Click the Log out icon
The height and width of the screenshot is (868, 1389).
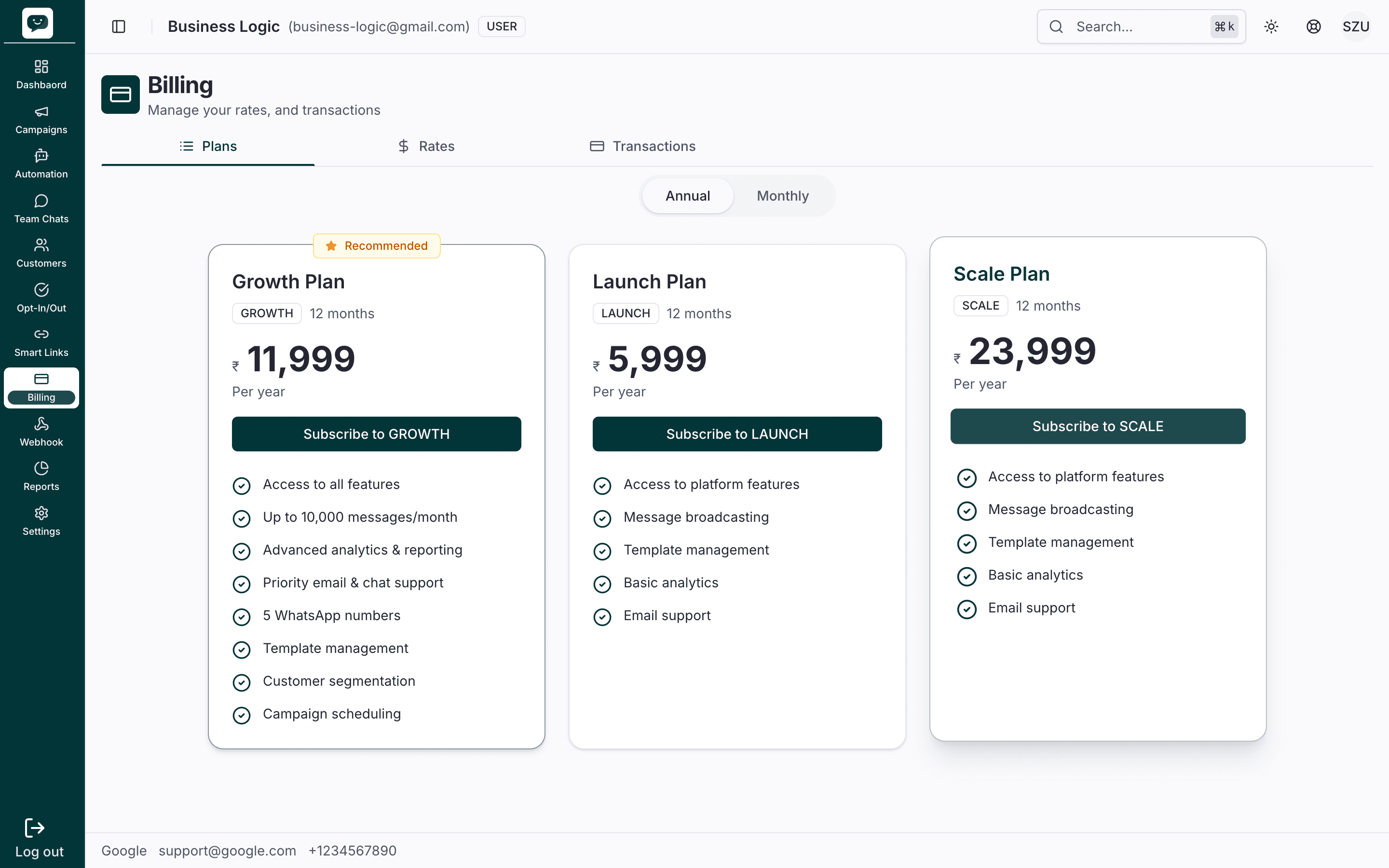pos(34,828)
